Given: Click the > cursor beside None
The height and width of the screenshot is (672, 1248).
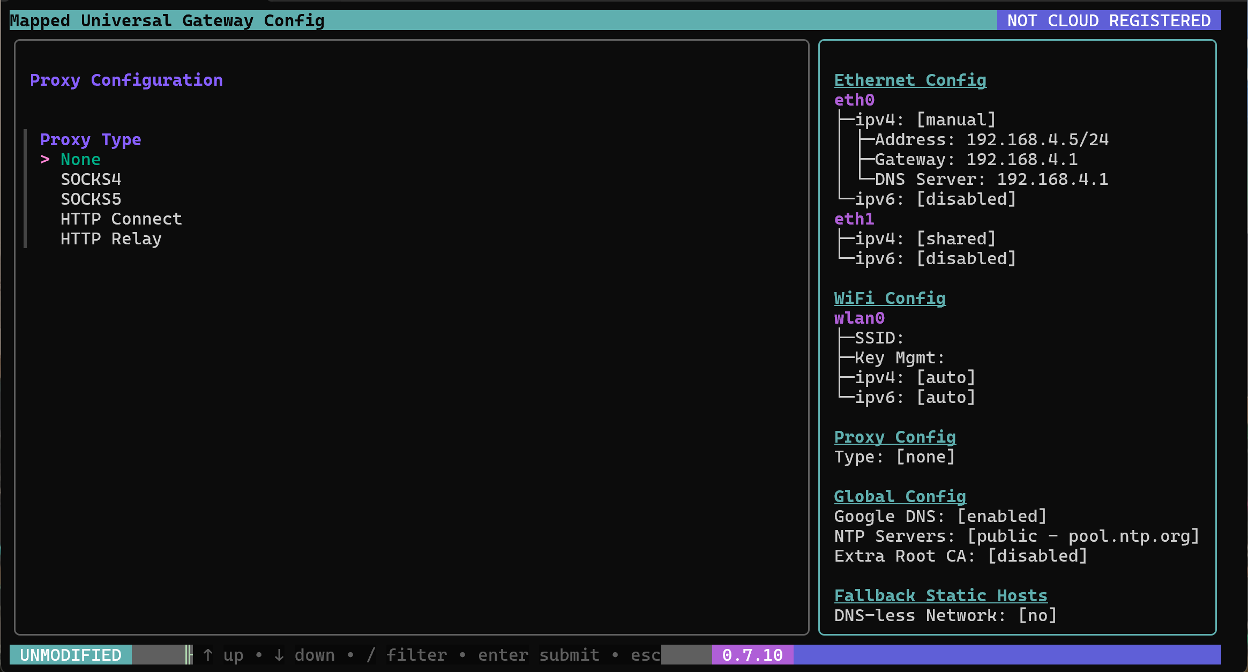Looking at the screenshot, I should point(45,159).
